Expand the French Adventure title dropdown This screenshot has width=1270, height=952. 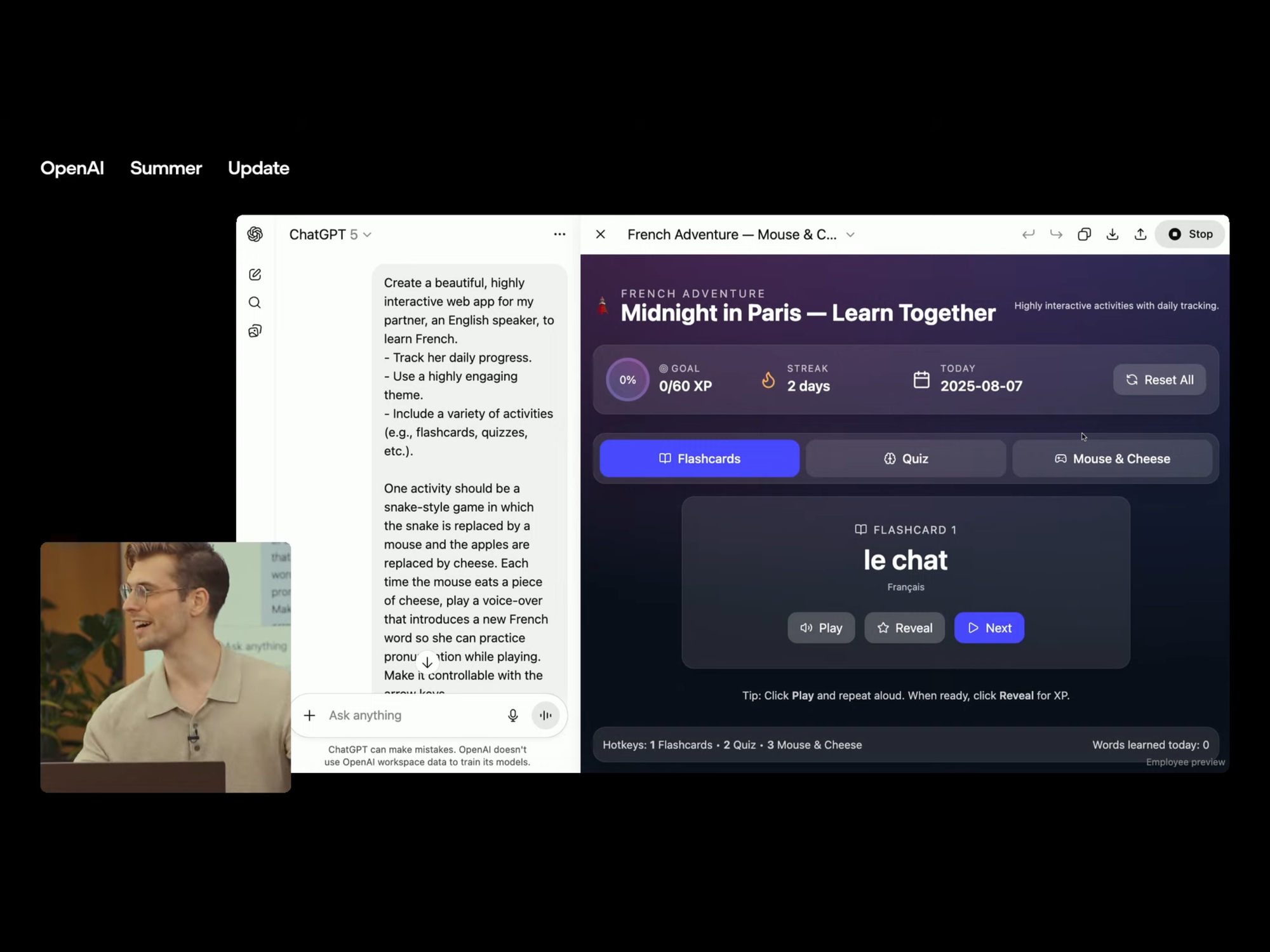pos(850,235)
